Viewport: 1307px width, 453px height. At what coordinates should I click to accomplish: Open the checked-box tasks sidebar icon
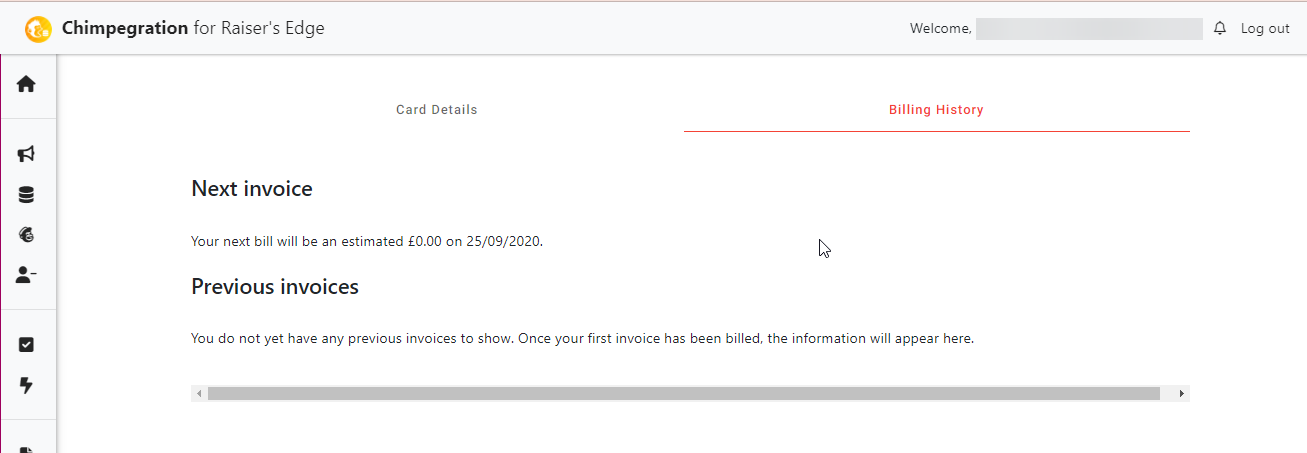pos(26,345)
